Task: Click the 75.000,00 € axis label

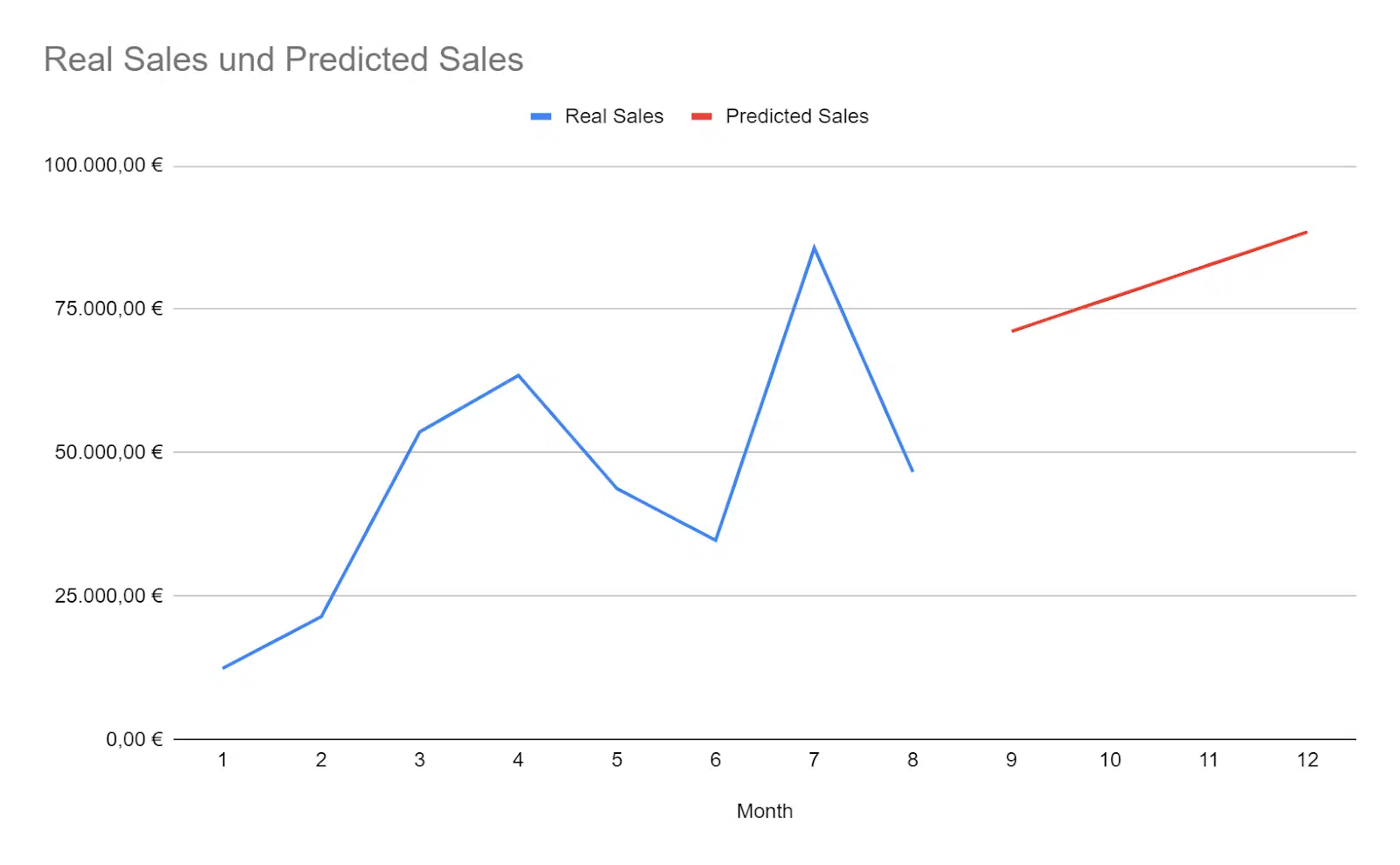Action: (x=108, y=308)
